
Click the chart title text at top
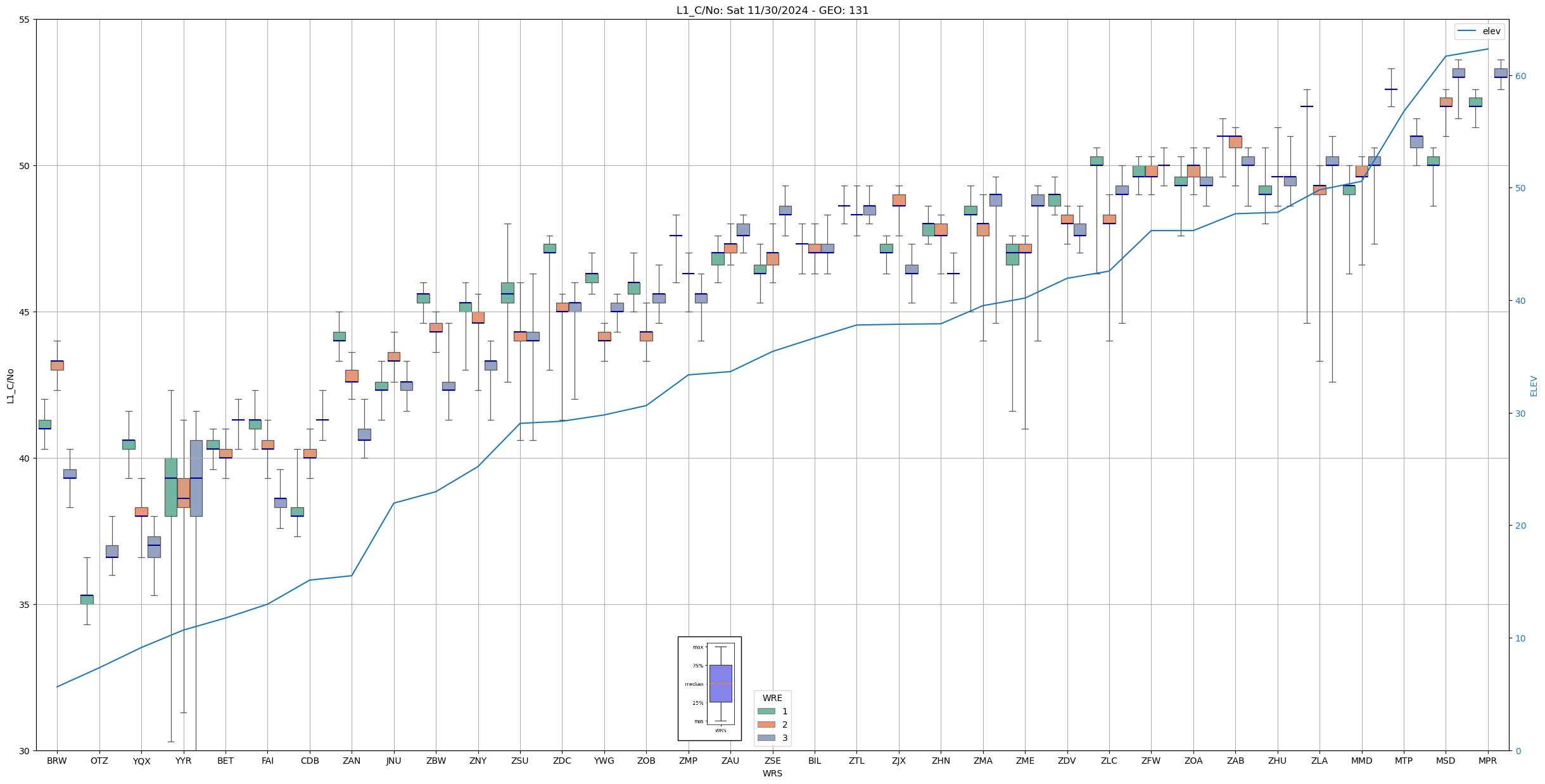772,10
